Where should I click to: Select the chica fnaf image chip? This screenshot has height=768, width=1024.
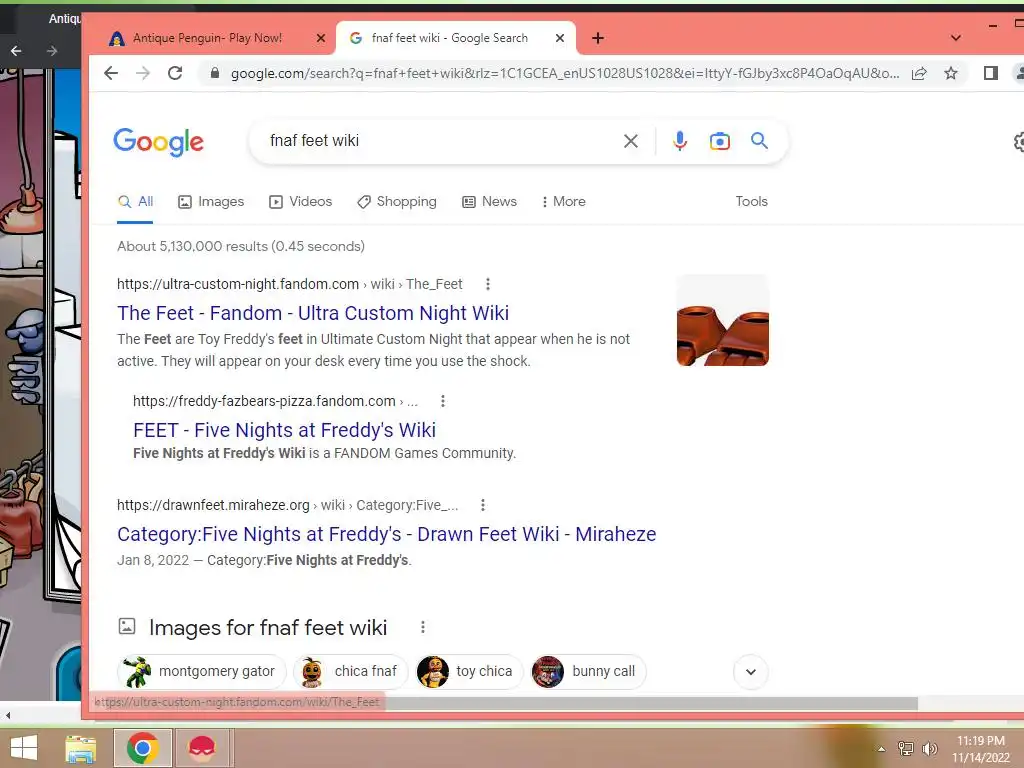pyautogui.click(x=350, y=672)
